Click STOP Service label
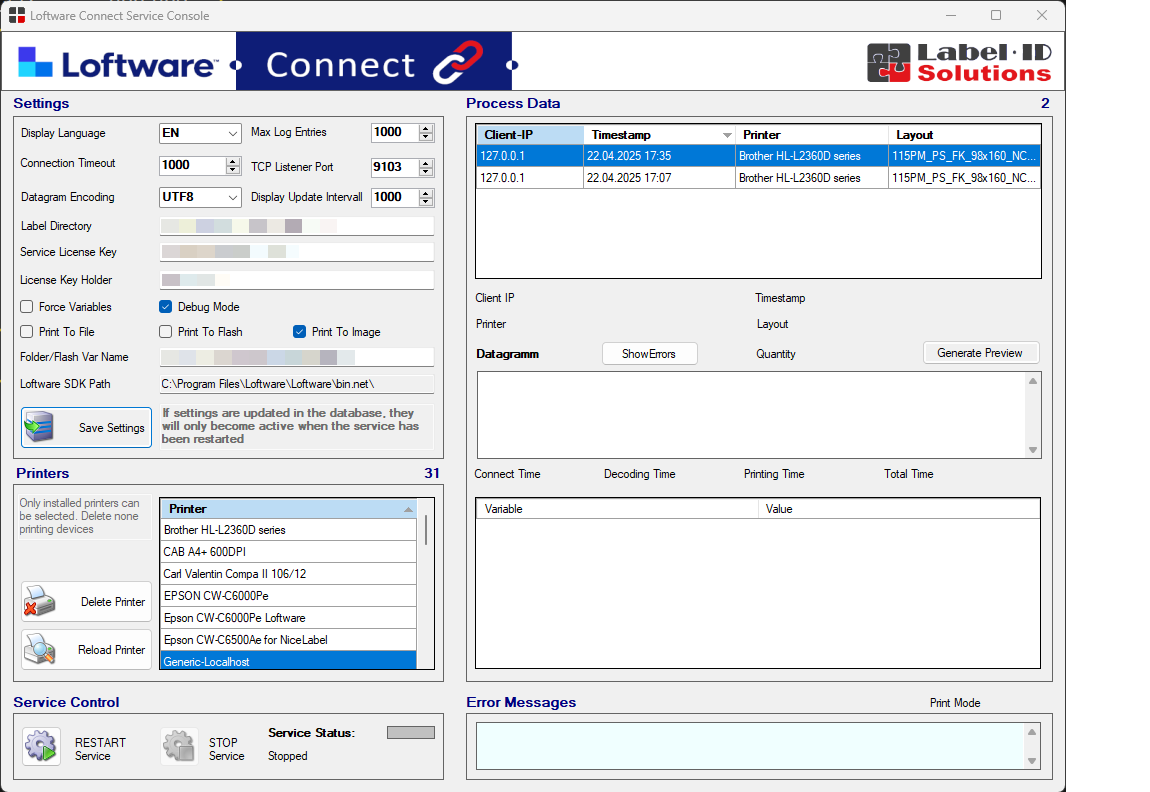Image resolution: width=1150 pixels, height=792 pixels. [x=227, y=749]
